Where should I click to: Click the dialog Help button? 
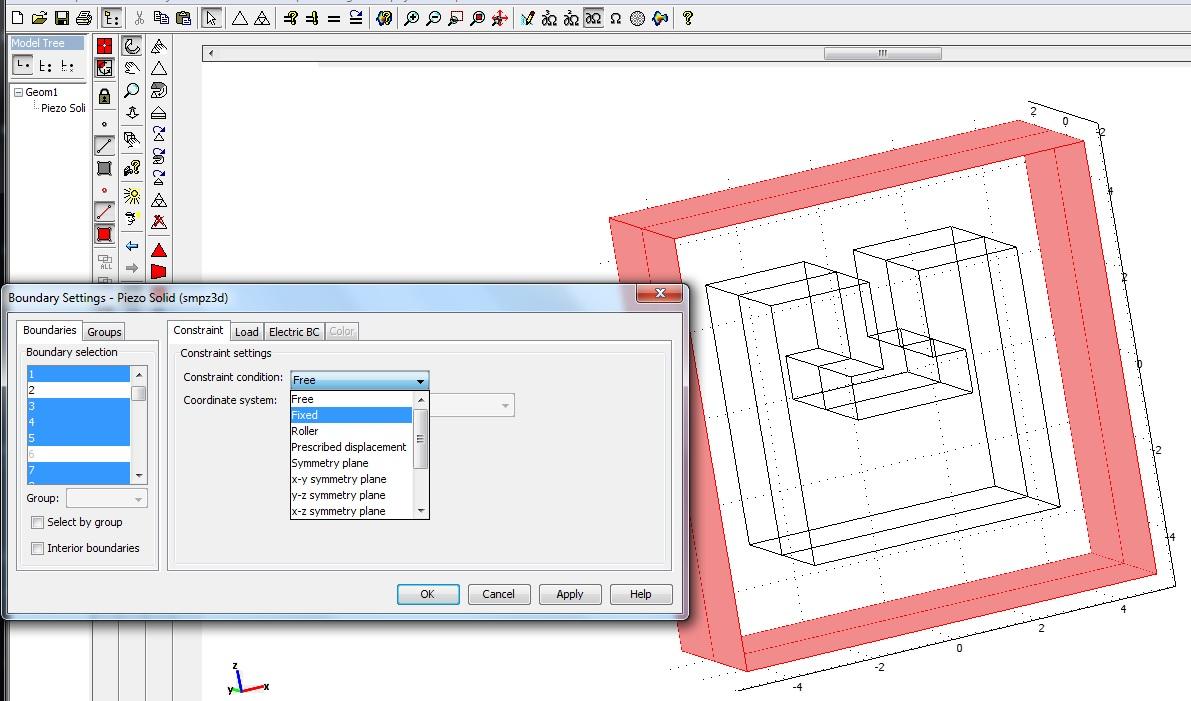click(640, 594)
